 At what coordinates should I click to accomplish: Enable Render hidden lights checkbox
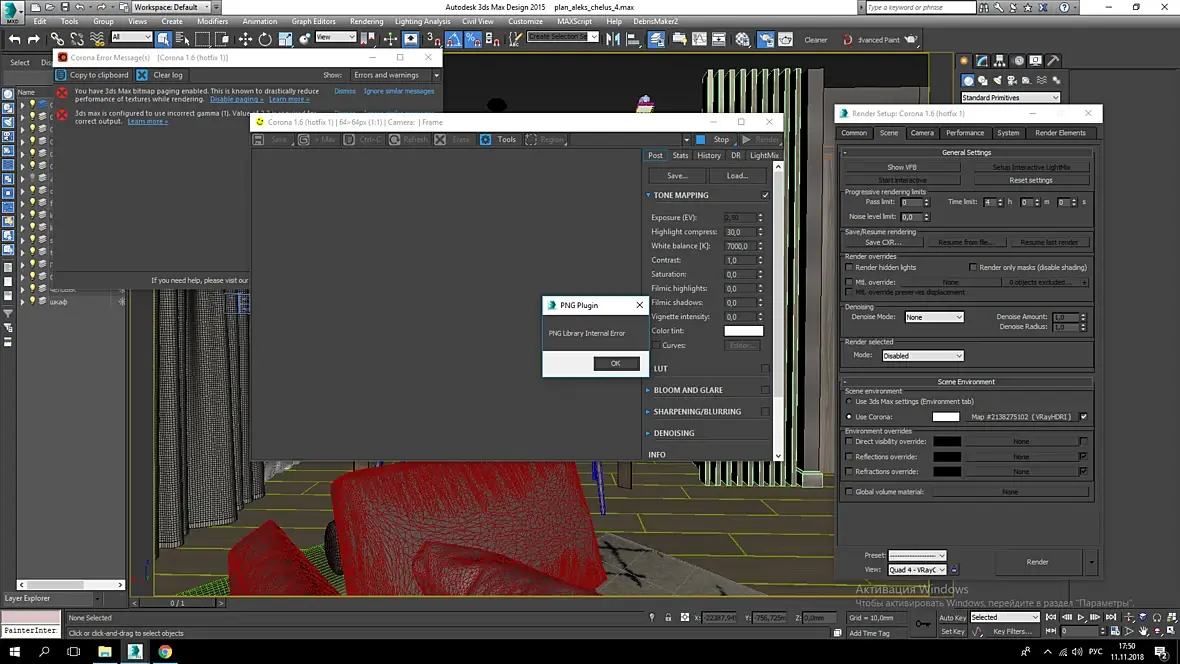pyautogui.click(x=850, y=268)
